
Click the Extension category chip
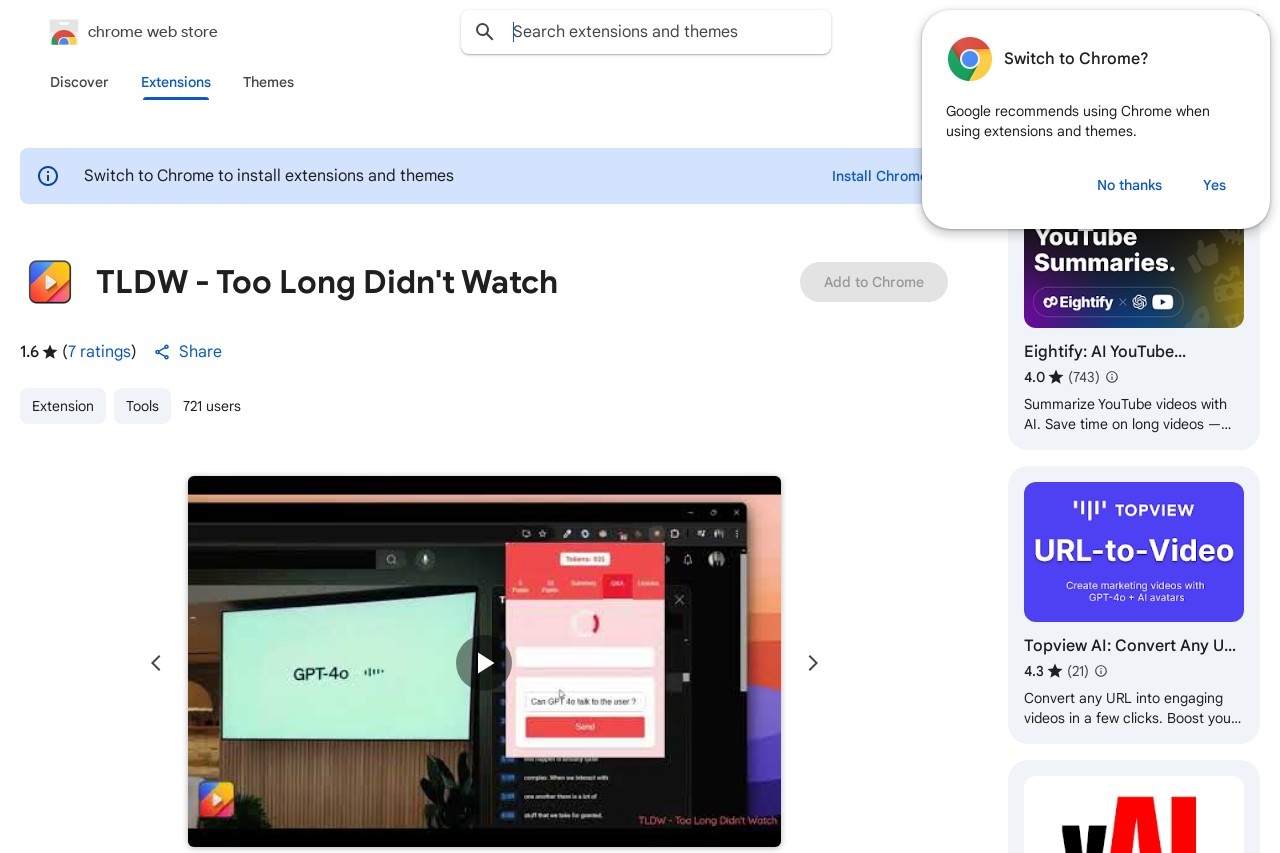coord(63,406)
